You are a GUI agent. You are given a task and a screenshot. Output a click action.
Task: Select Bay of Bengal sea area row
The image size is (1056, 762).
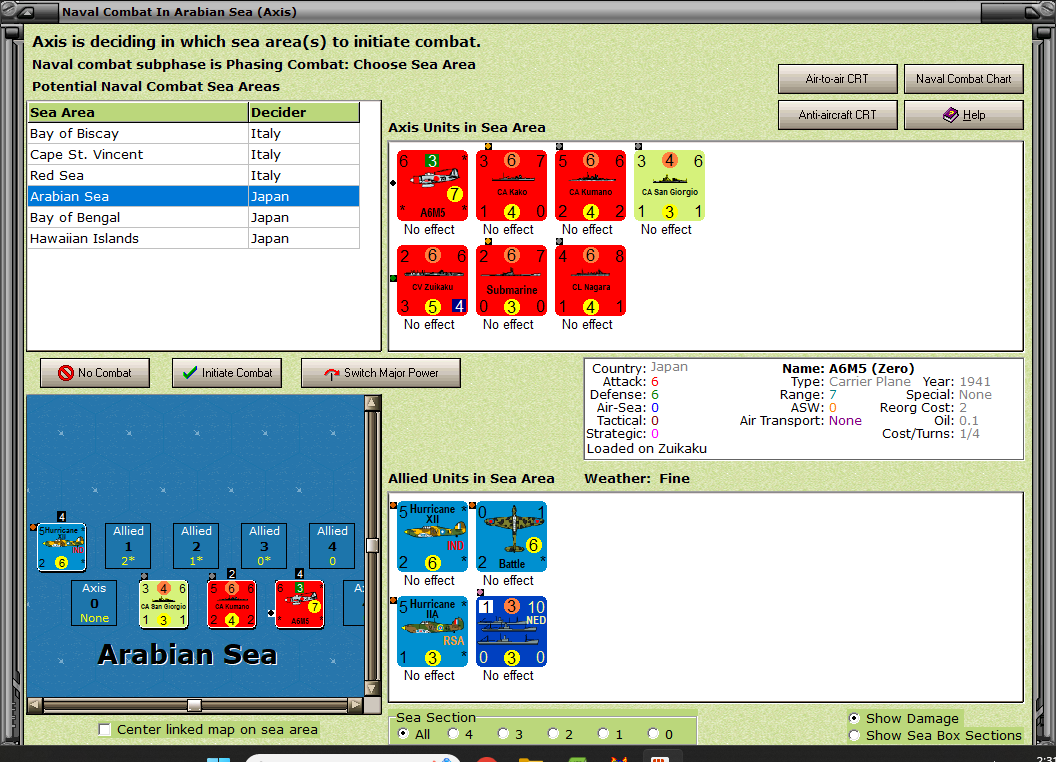coord(193,218)
